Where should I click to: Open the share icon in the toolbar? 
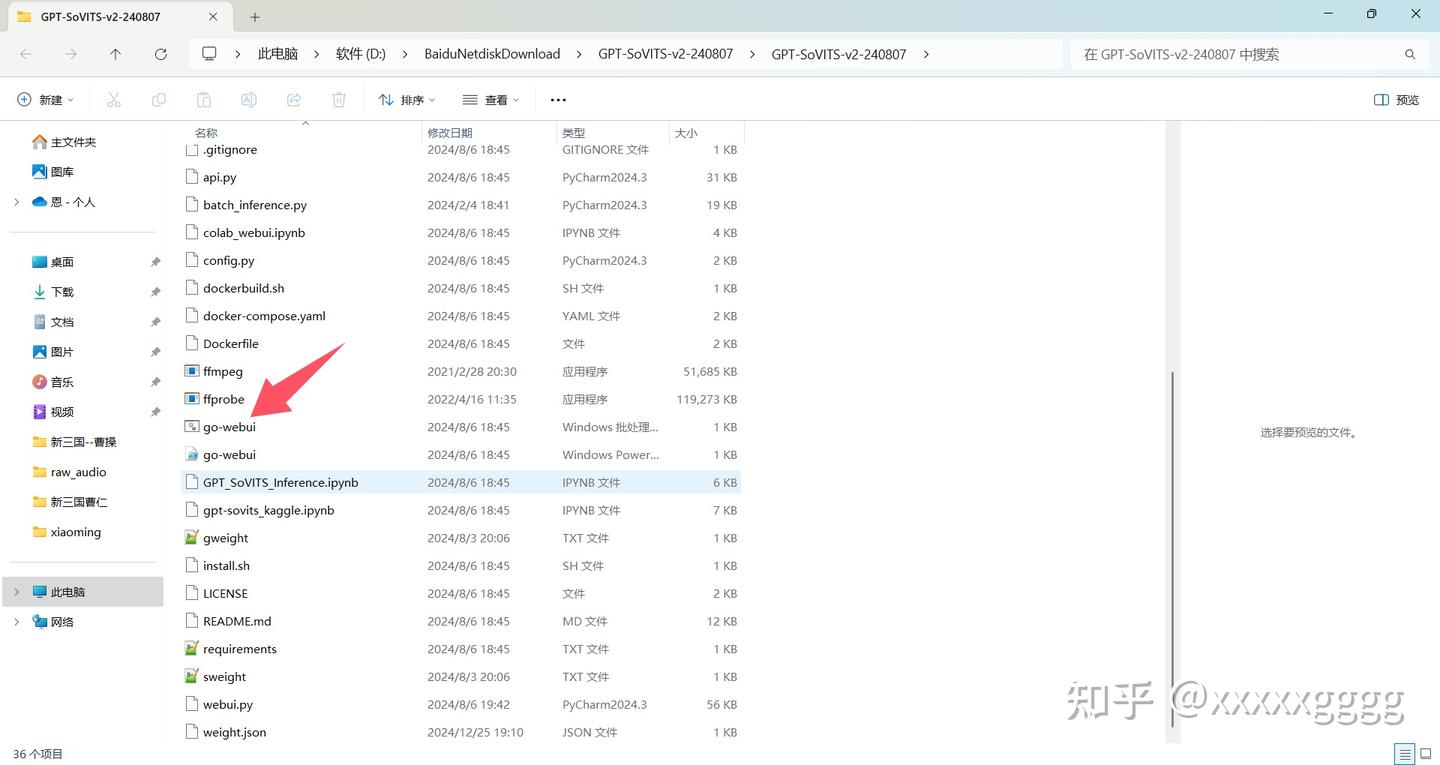[293, 99]
